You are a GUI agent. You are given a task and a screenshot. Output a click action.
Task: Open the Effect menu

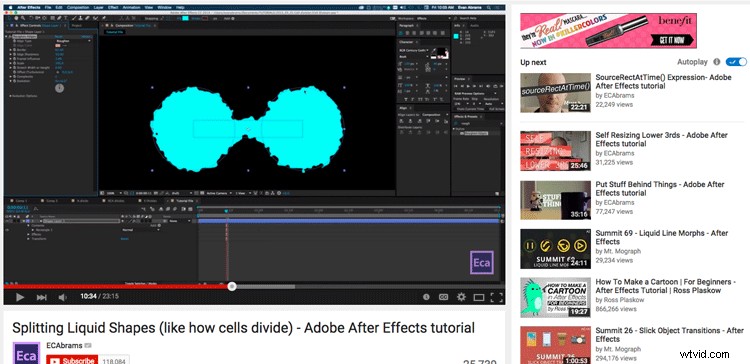(113, 8)
